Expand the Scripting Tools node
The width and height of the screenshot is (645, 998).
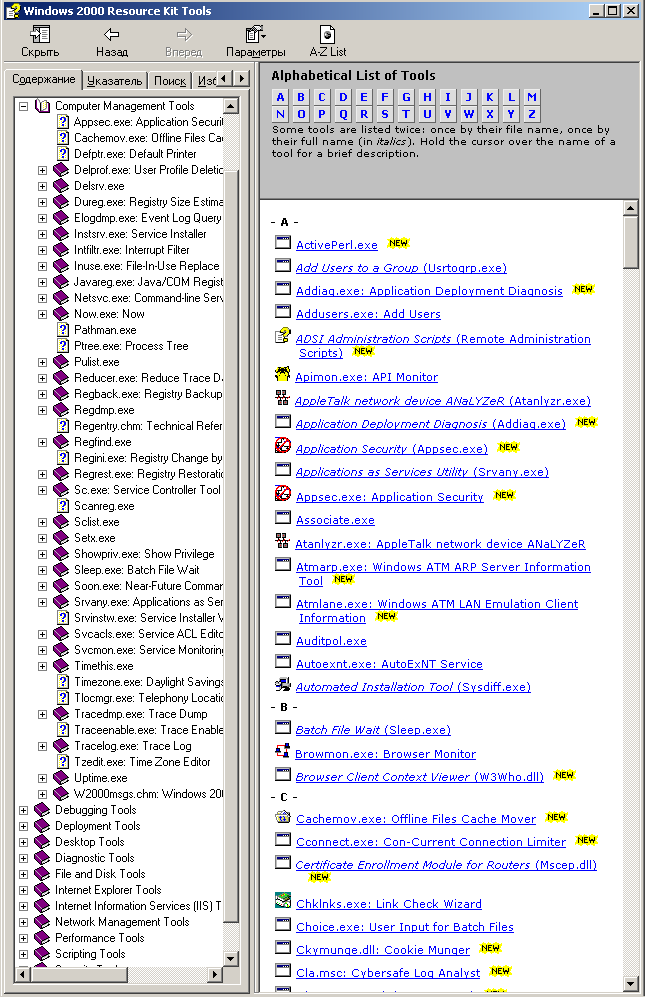pyautogui.click(x=24, y=954)
